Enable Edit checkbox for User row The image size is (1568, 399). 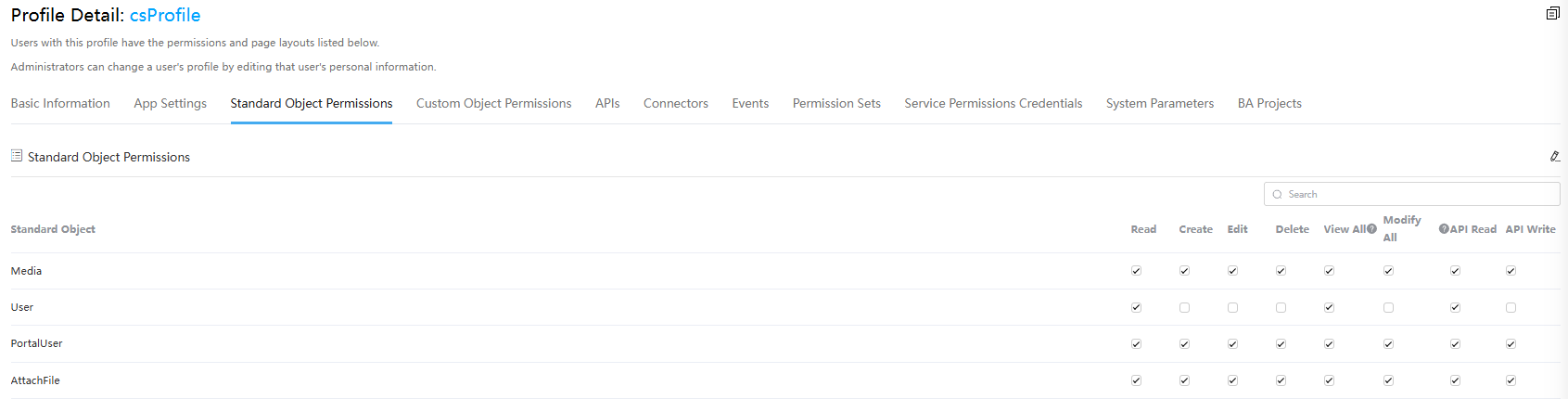click(1232, 307)
